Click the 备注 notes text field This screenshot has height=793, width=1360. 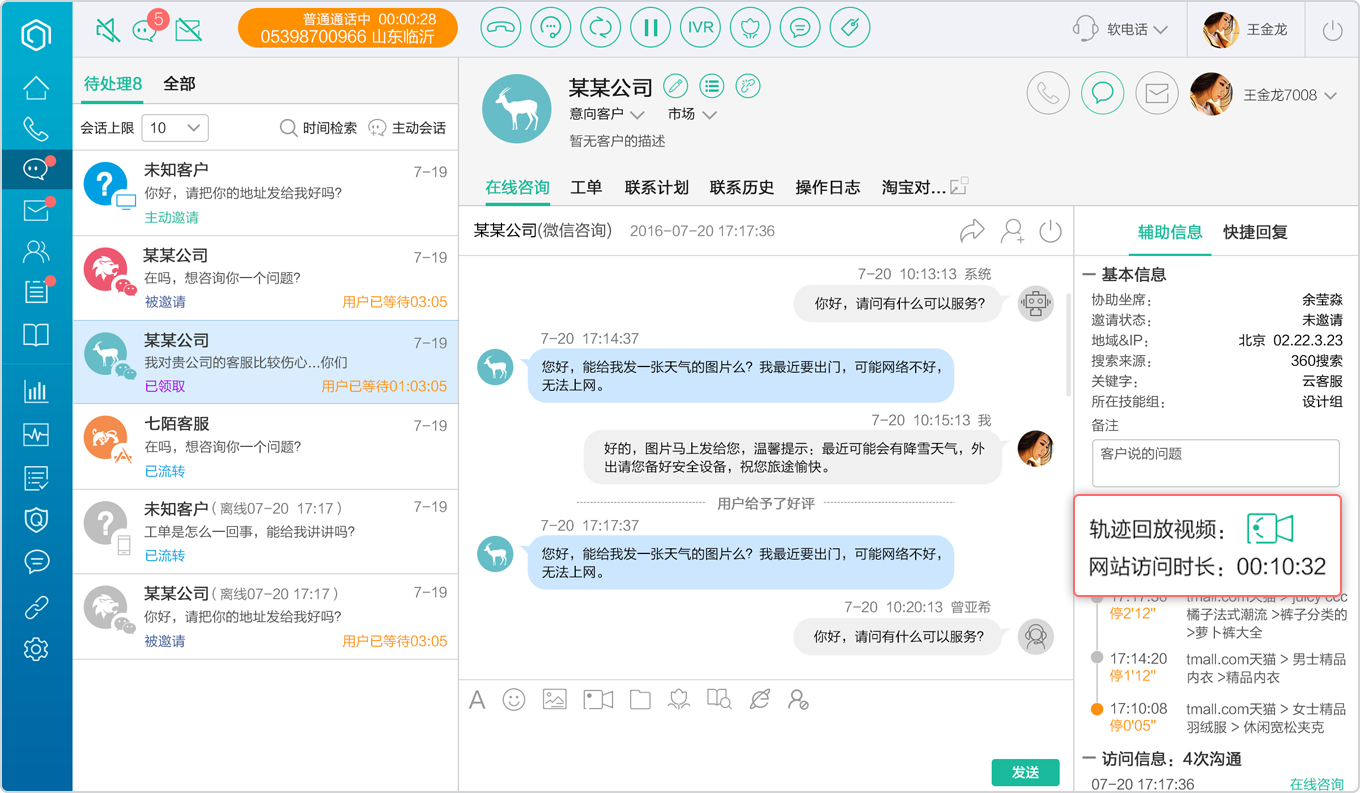[1215, 464]
